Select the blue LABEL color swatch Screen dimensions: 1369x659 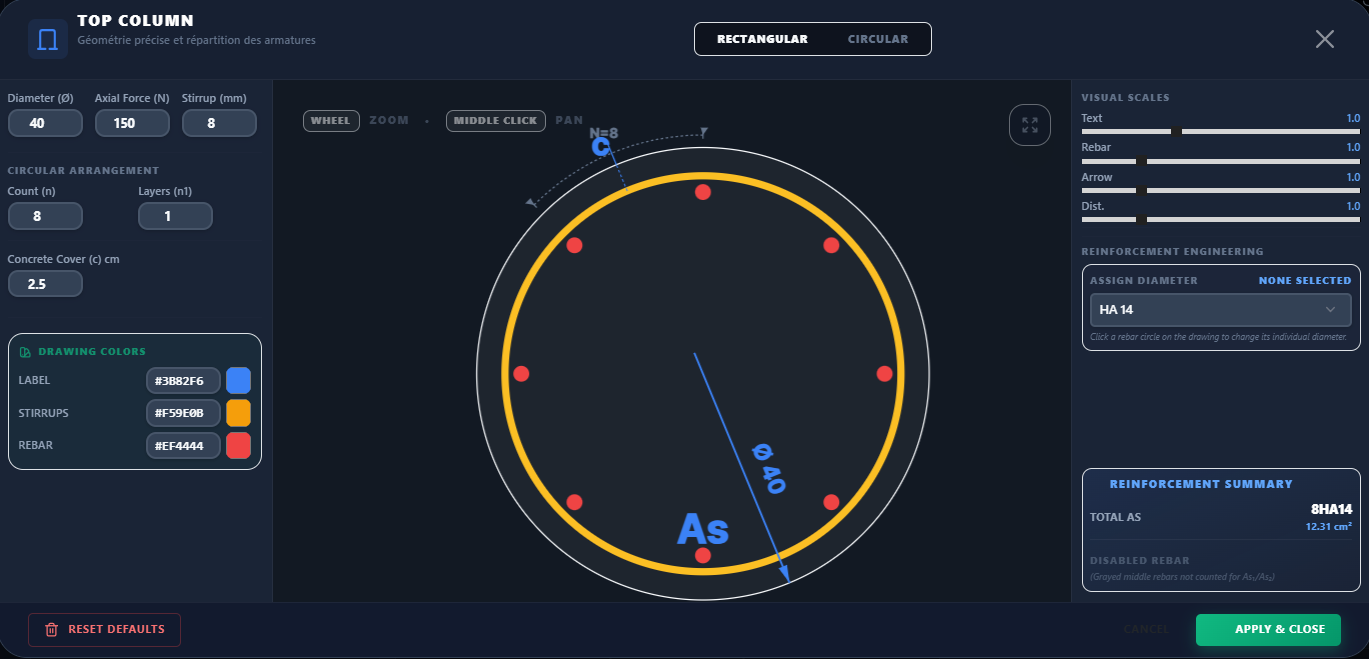click(x=238, y=380)
